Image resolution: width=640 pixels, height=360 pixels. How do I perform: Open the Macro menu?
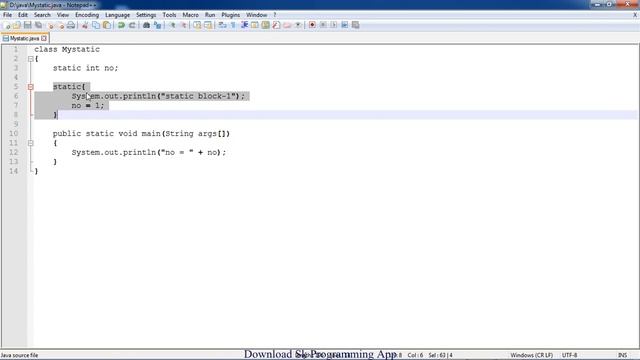pos(190,15)
